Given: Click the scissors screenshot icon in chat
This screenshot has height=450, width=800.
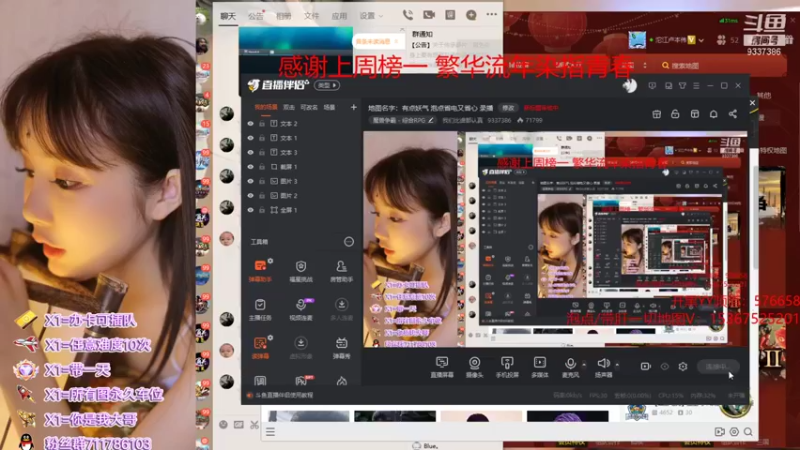Looking at the screenshot, I should (254, 424).
